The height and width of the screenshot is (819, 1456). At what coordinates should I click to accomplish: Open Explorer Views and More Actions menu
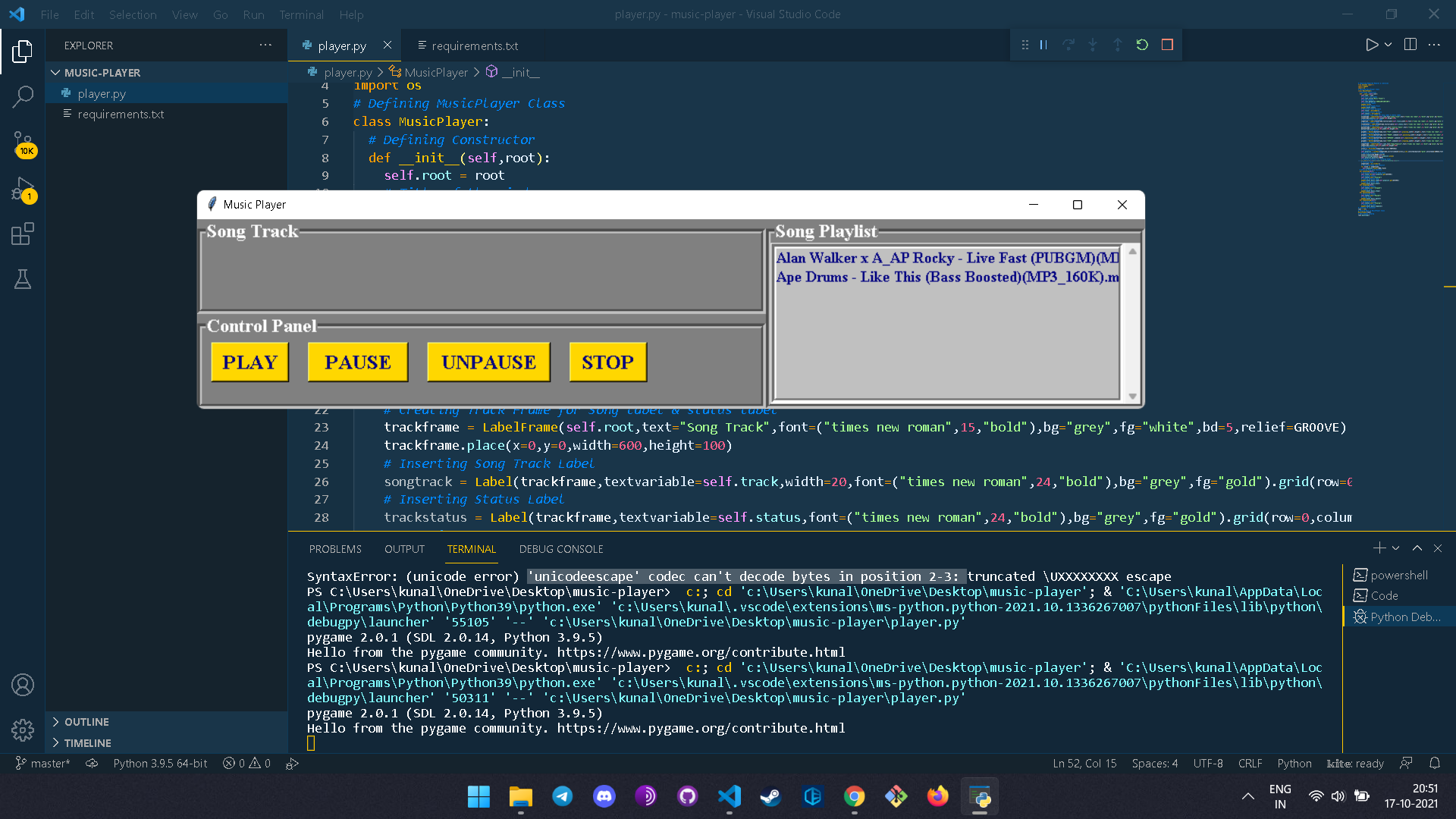[265, 45]
